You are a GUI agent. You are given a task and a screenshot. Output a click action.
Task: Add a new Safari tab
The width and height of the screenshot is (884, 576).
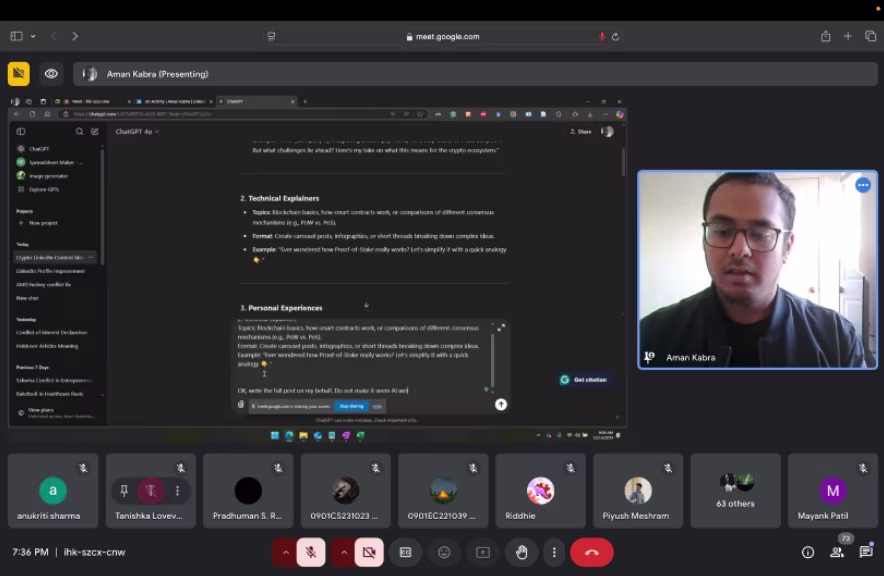(847, 36)
